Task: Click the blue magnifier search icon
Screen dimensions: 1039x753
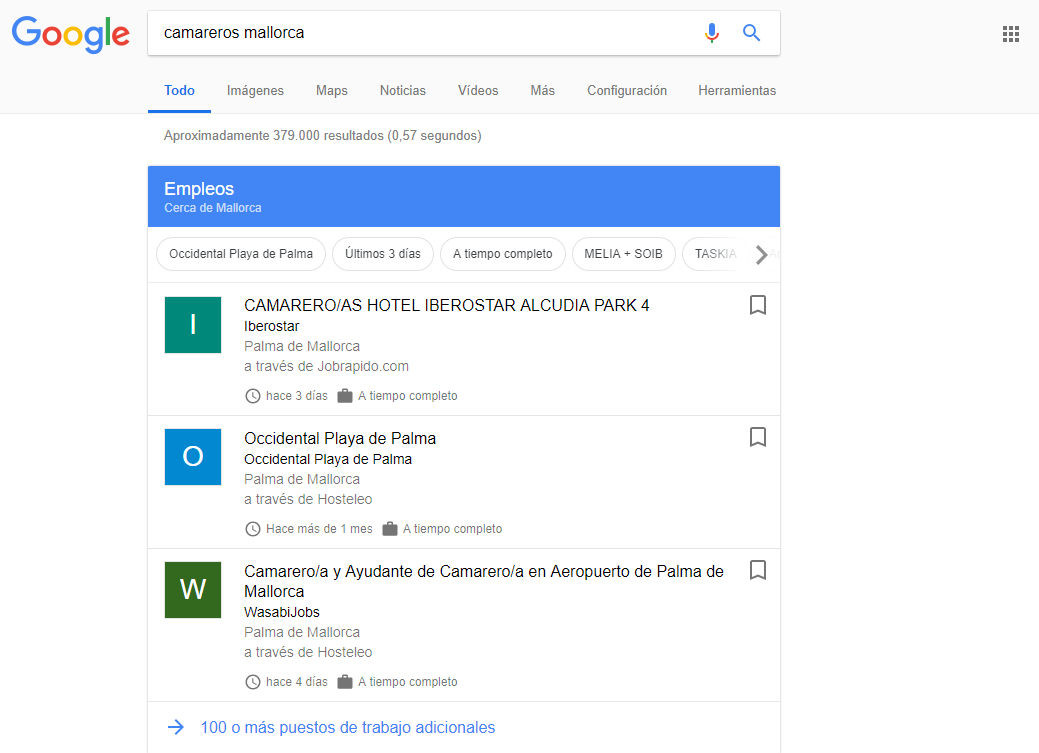Action: click(752, 33)
